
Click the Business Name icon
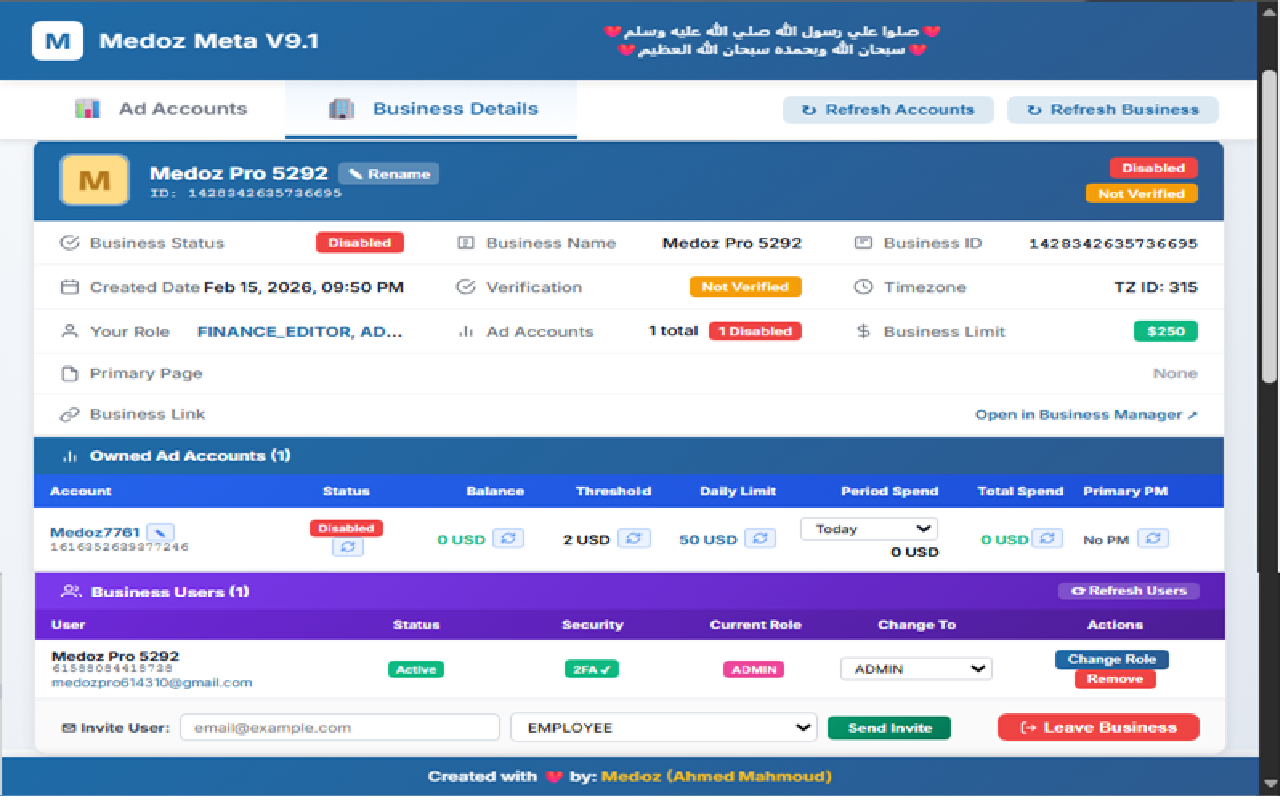[466, 243]
